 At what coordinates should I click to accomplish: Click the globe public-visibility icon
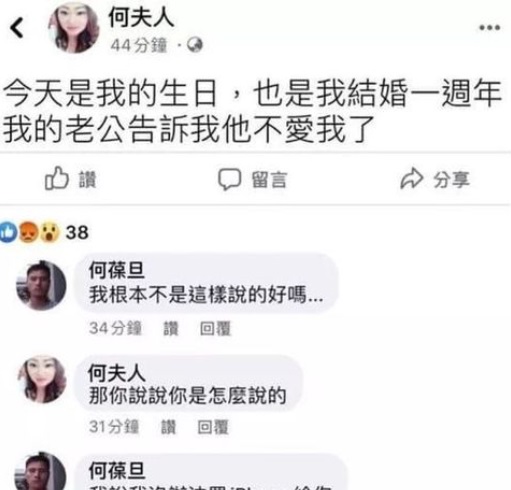click(x=195, y=45)
